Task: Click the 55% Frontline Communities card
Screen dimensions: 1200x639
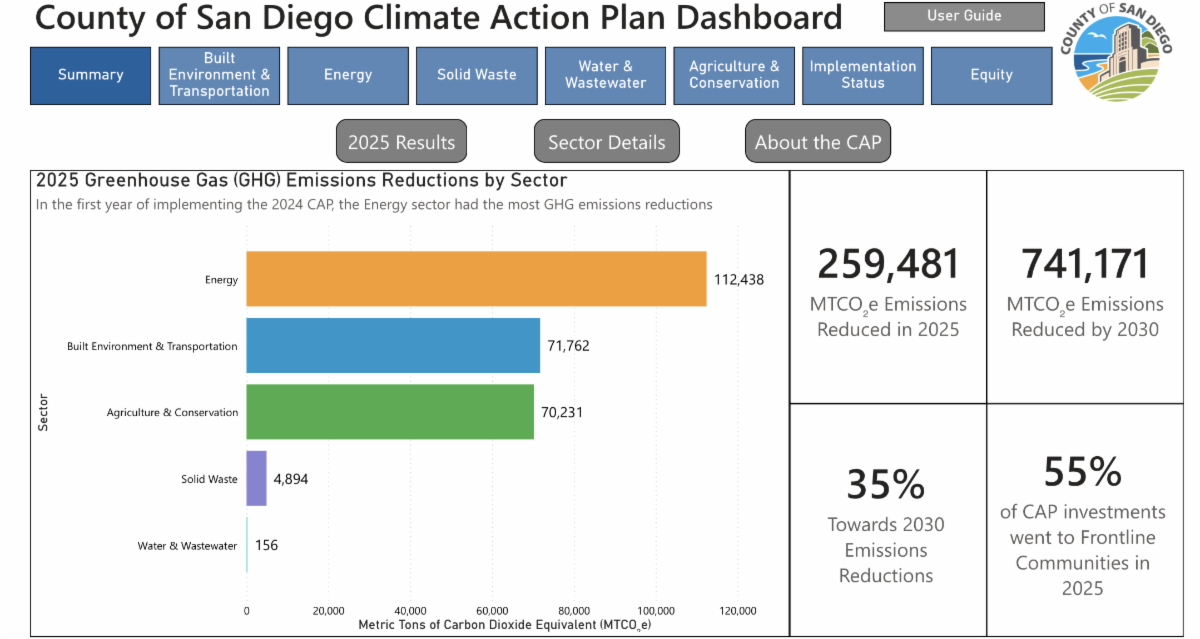Action: [1083, 520]
